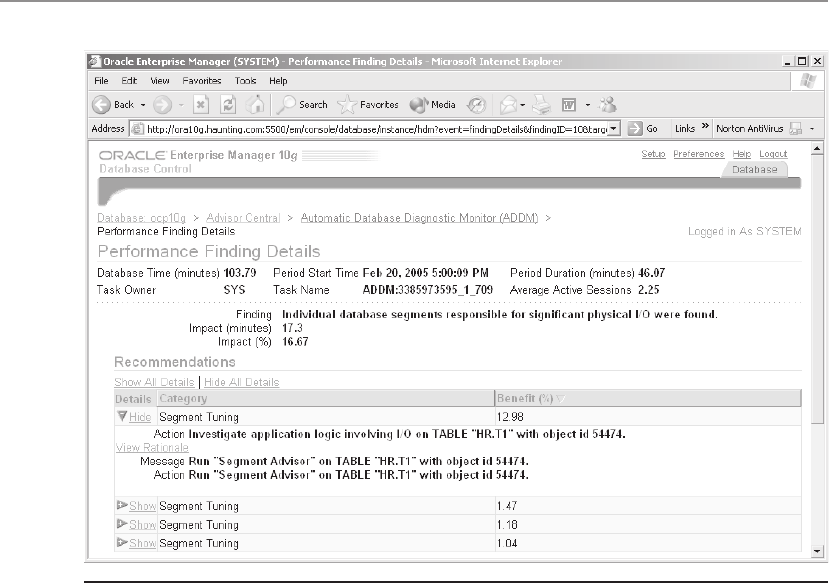Image resolution: width=829 pixels, height=583 pixels.
Task: Open dropdown arrow next to Forward button
Action: [181, 105]
